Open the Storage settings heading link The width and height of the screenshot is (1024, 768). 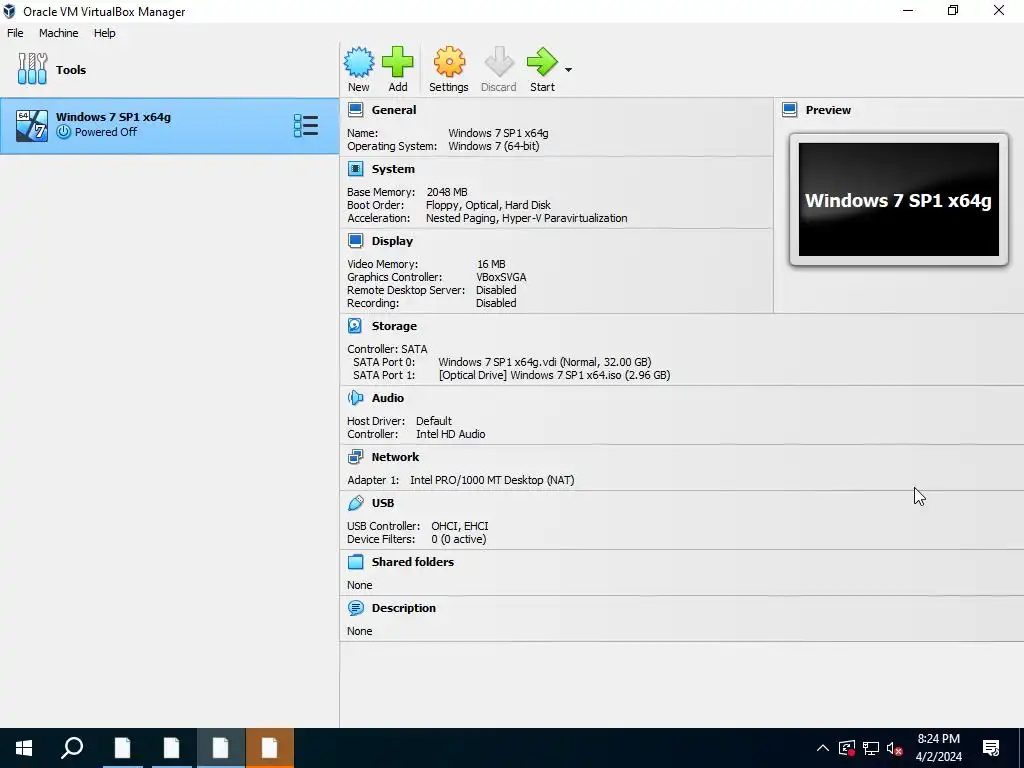click(394, 326)
